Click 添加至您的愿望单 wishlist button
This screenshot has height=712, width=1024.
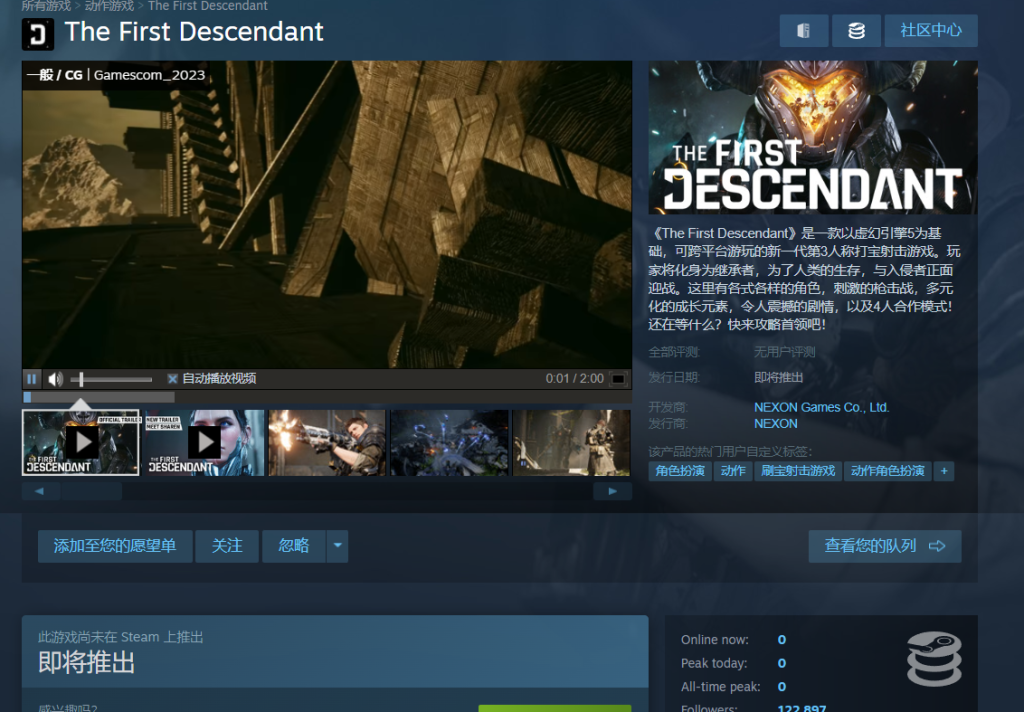(115, 546)
